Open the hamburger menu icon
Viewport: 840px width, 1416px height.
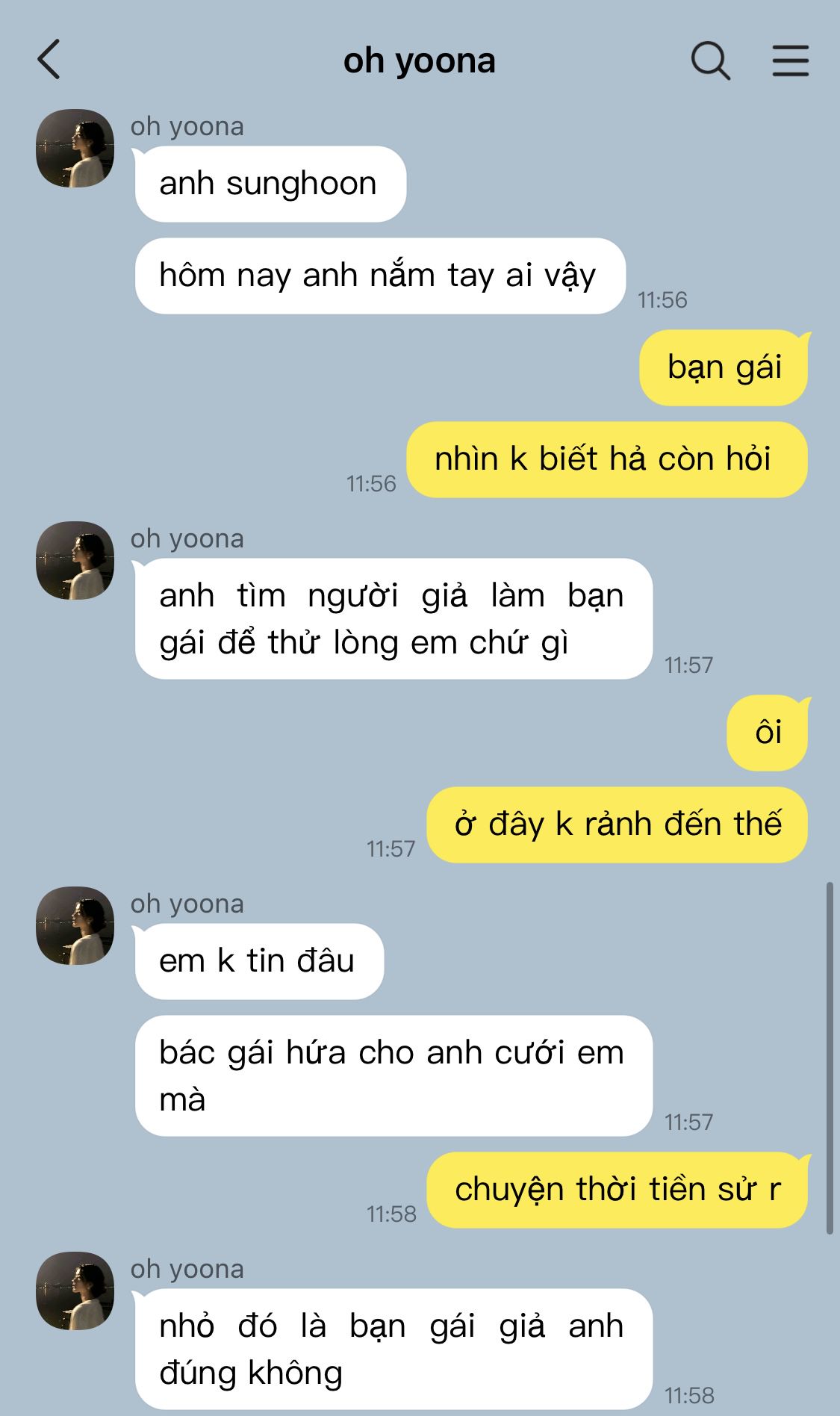coord(790,60)
